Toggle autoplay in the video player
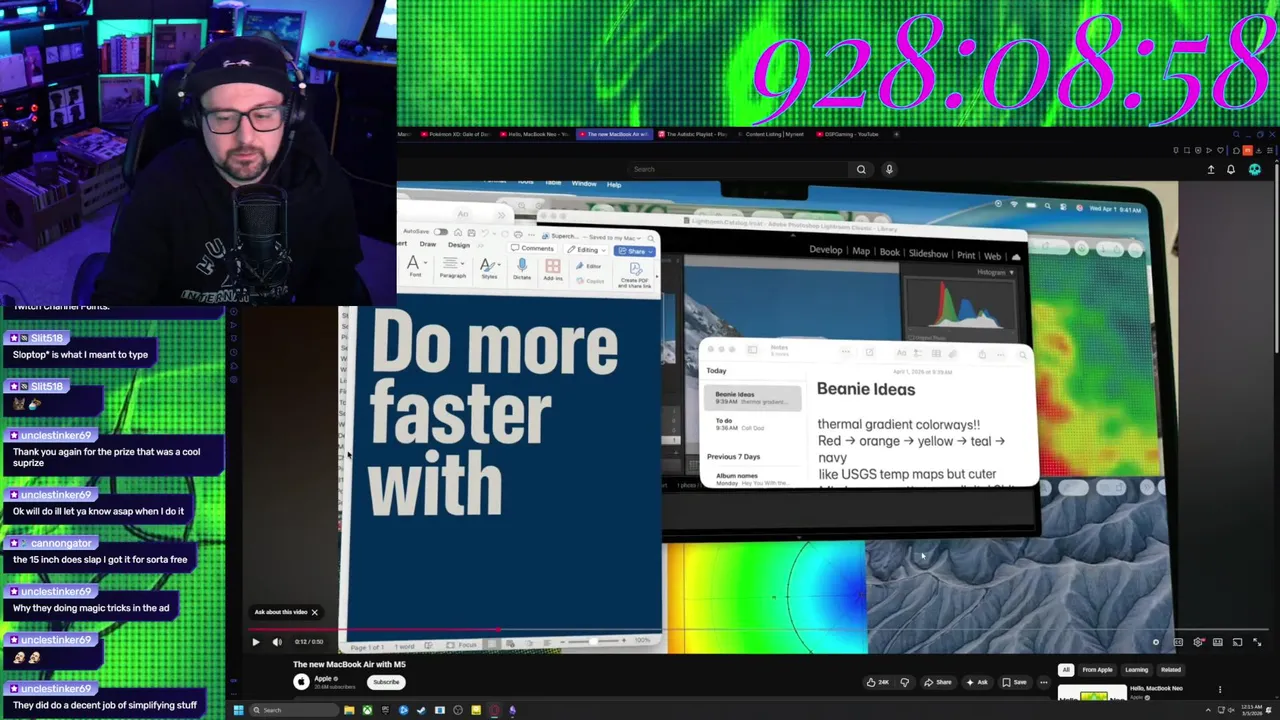This screenshot has height=720, width=1280. tap(1156, 642)
